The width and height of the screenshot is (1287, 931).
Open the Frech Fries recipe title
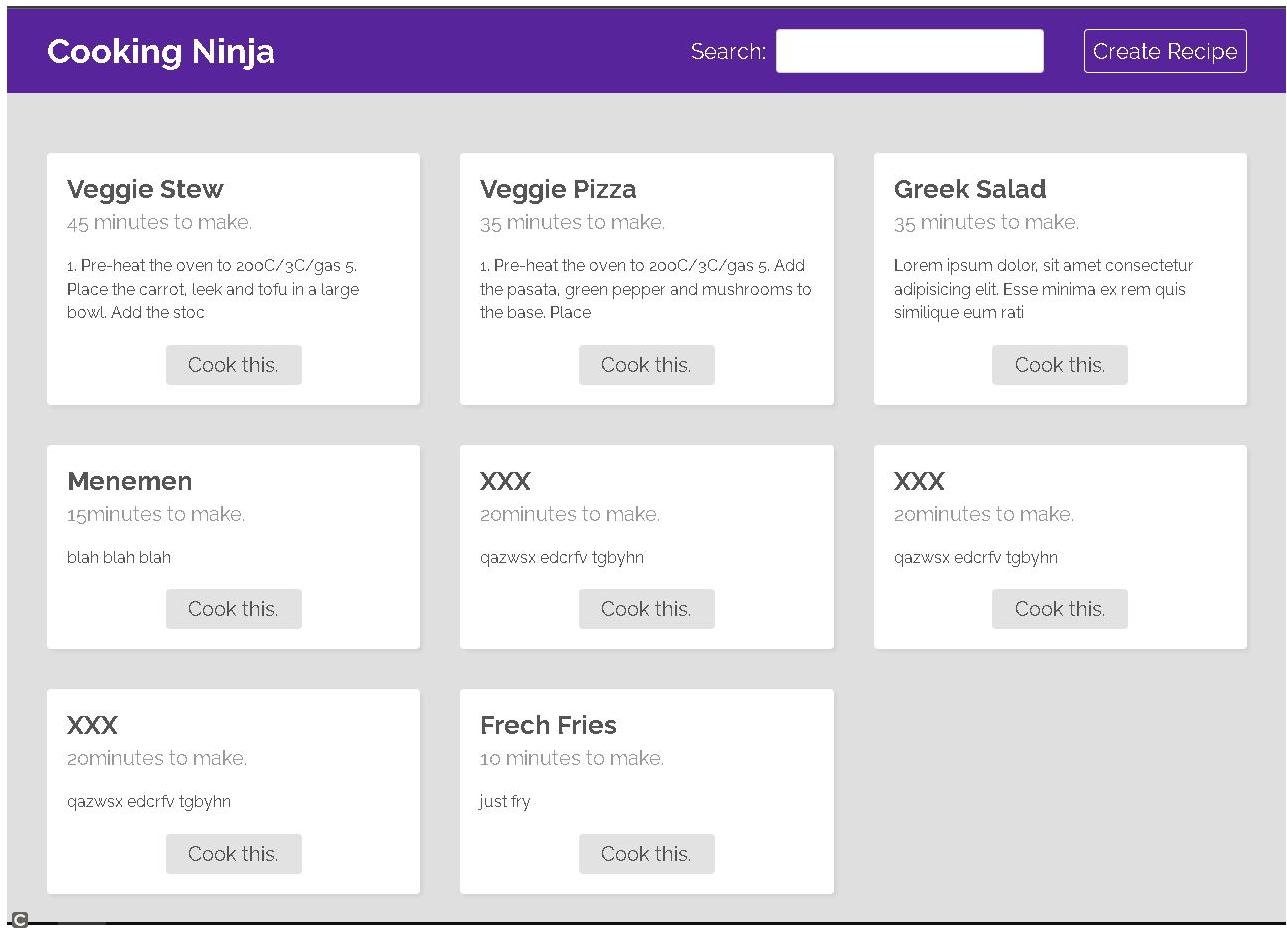click(548, 725)
